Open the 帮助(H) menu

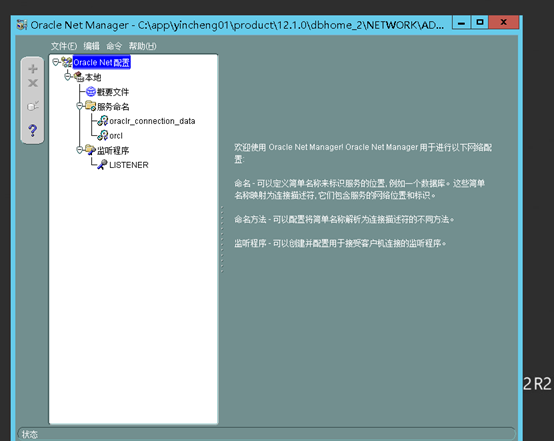[142, 46]
